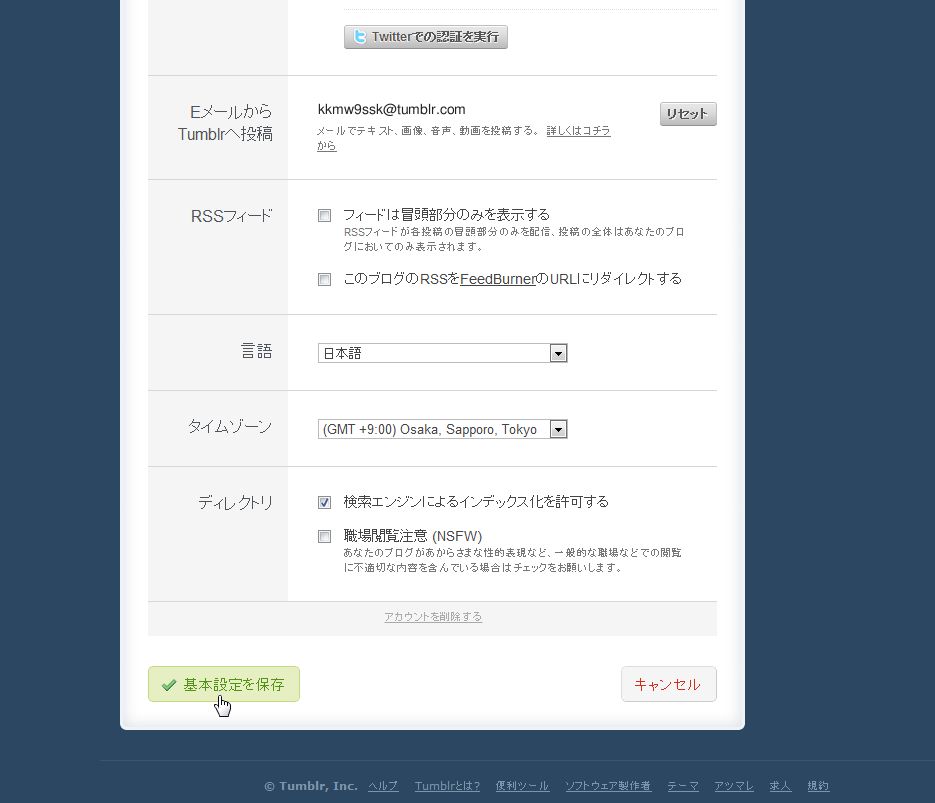Open the ヘルプ footer link
The height and width of the screenshot is (803, 935).
(x=383, y=786)
